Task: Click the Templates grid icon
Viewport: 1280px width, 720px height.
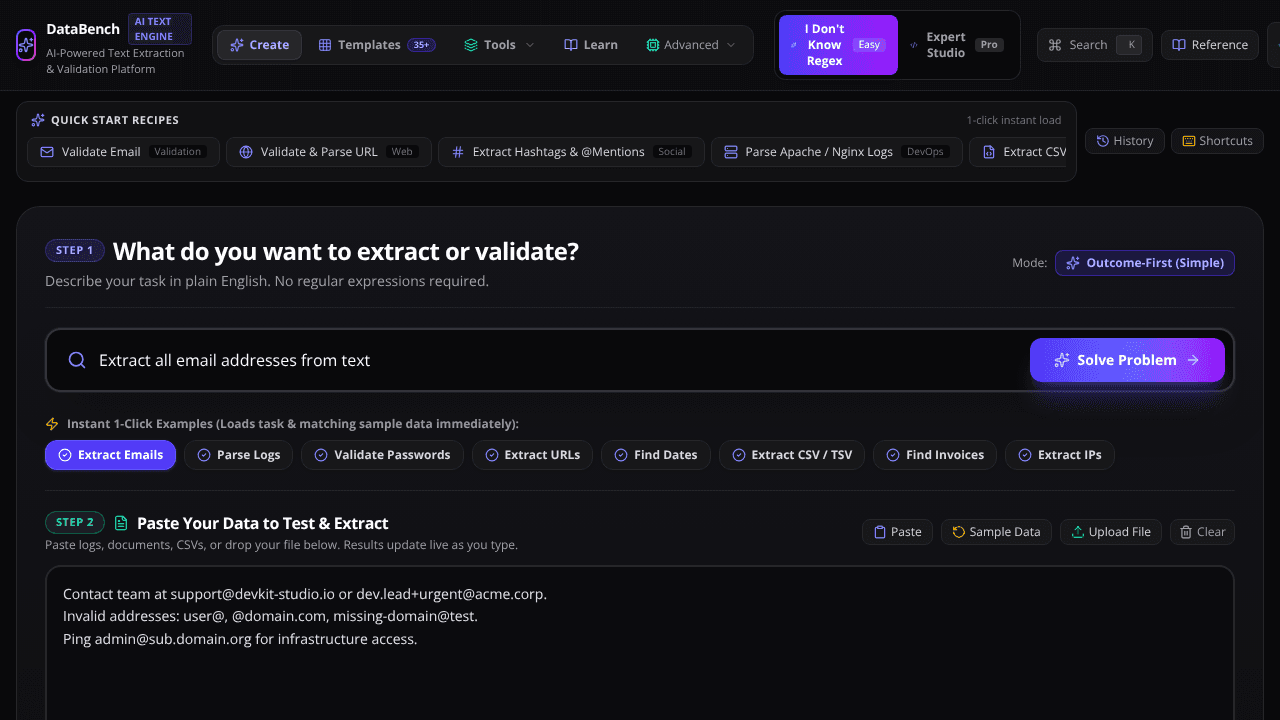Action: [325, 45]
